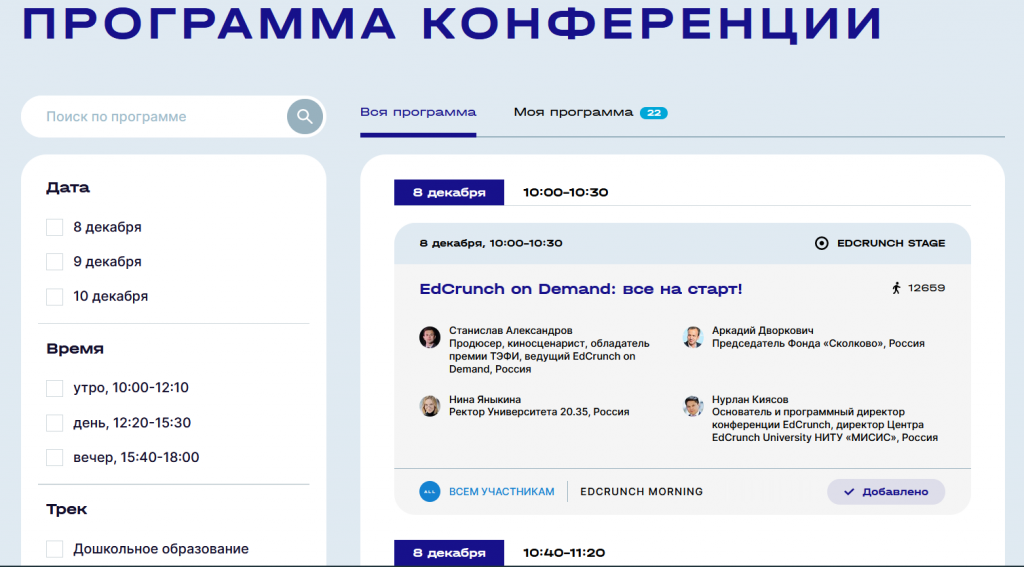Screen dimensions: 1024x567
Task: Click the '8 декабря' badge beside 10:00-10:30
Action: (x=449, y=193)
